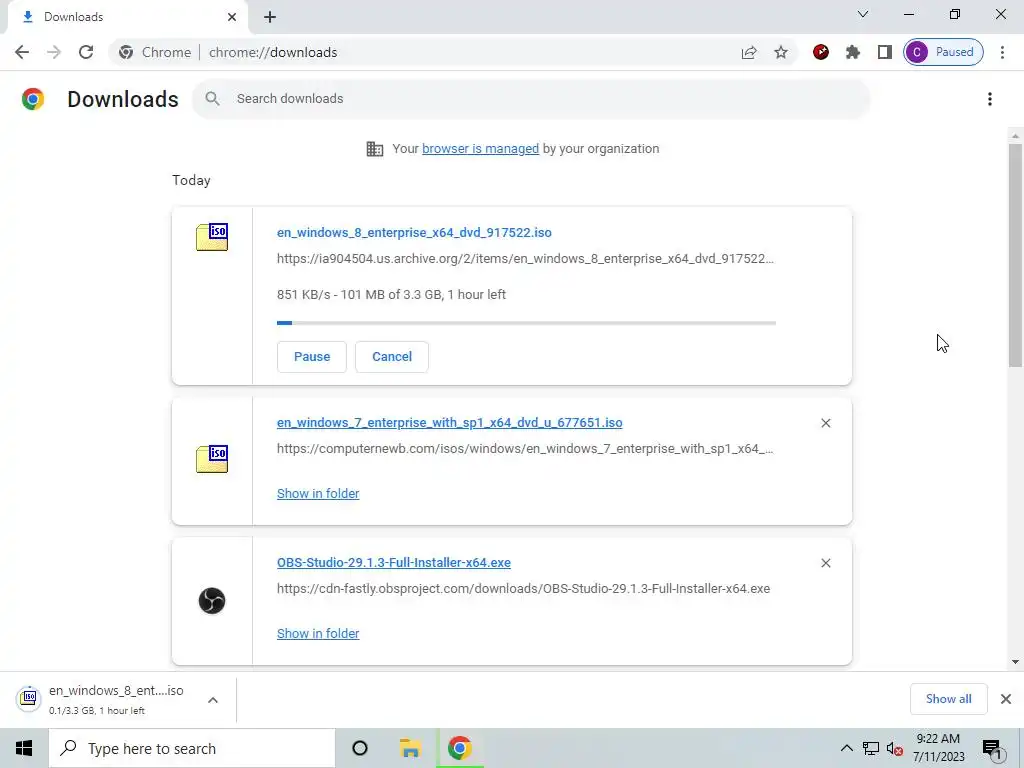Pause the Windows 8 ISO download
1024x768 pixels.
click(x=312, y=357)
